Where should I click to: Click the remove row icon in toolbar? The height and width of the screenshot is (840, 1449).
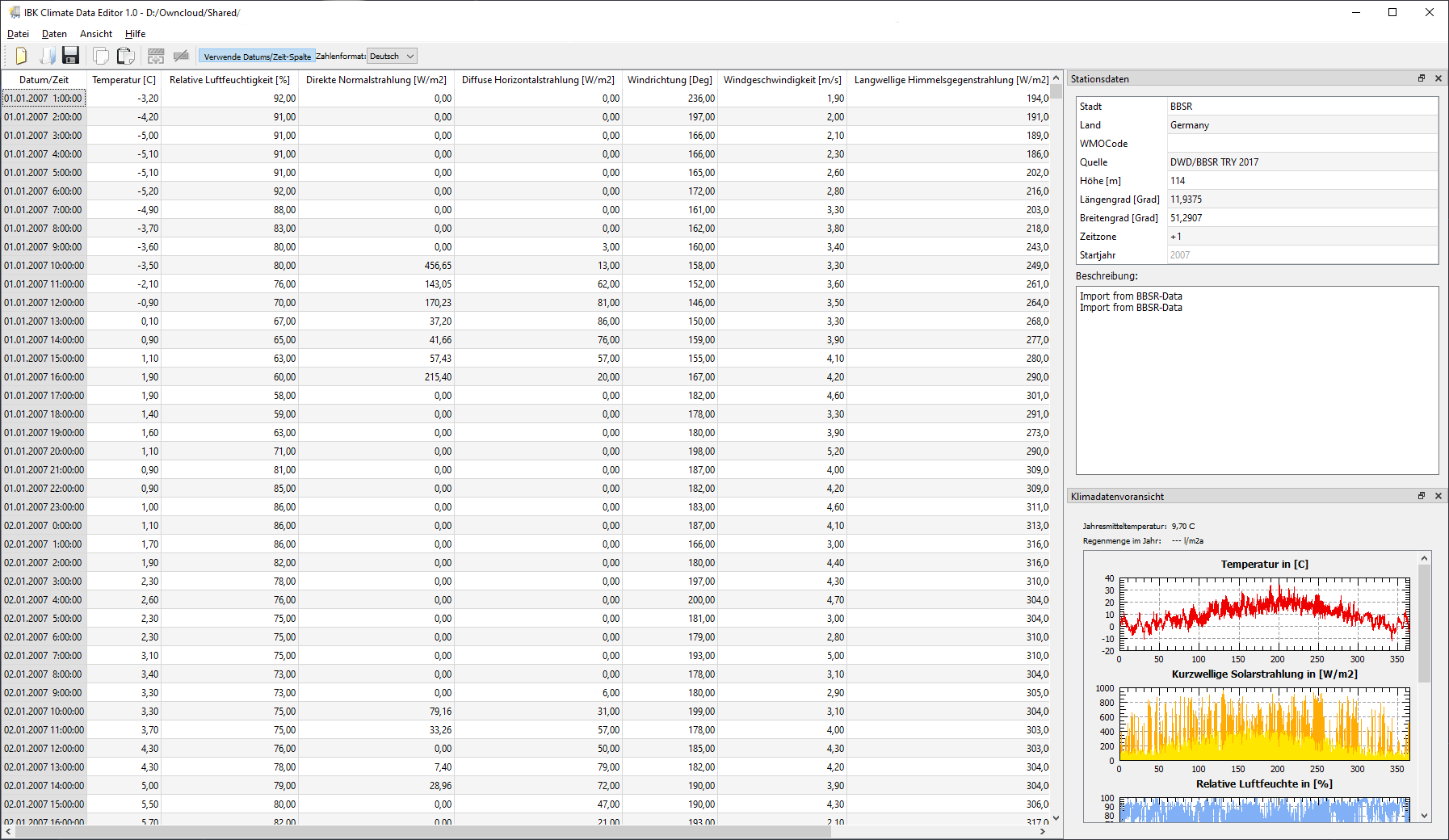181,56
